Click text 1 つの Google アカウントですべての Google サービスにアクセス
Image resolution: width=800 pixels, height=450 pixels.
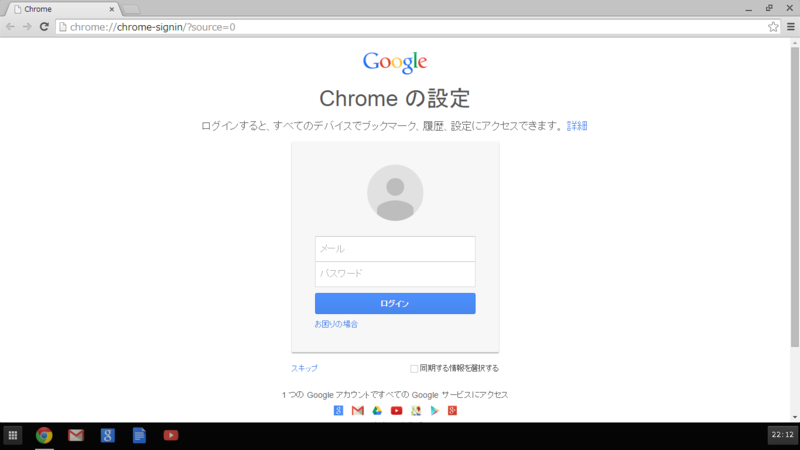(x=395, y=395)
